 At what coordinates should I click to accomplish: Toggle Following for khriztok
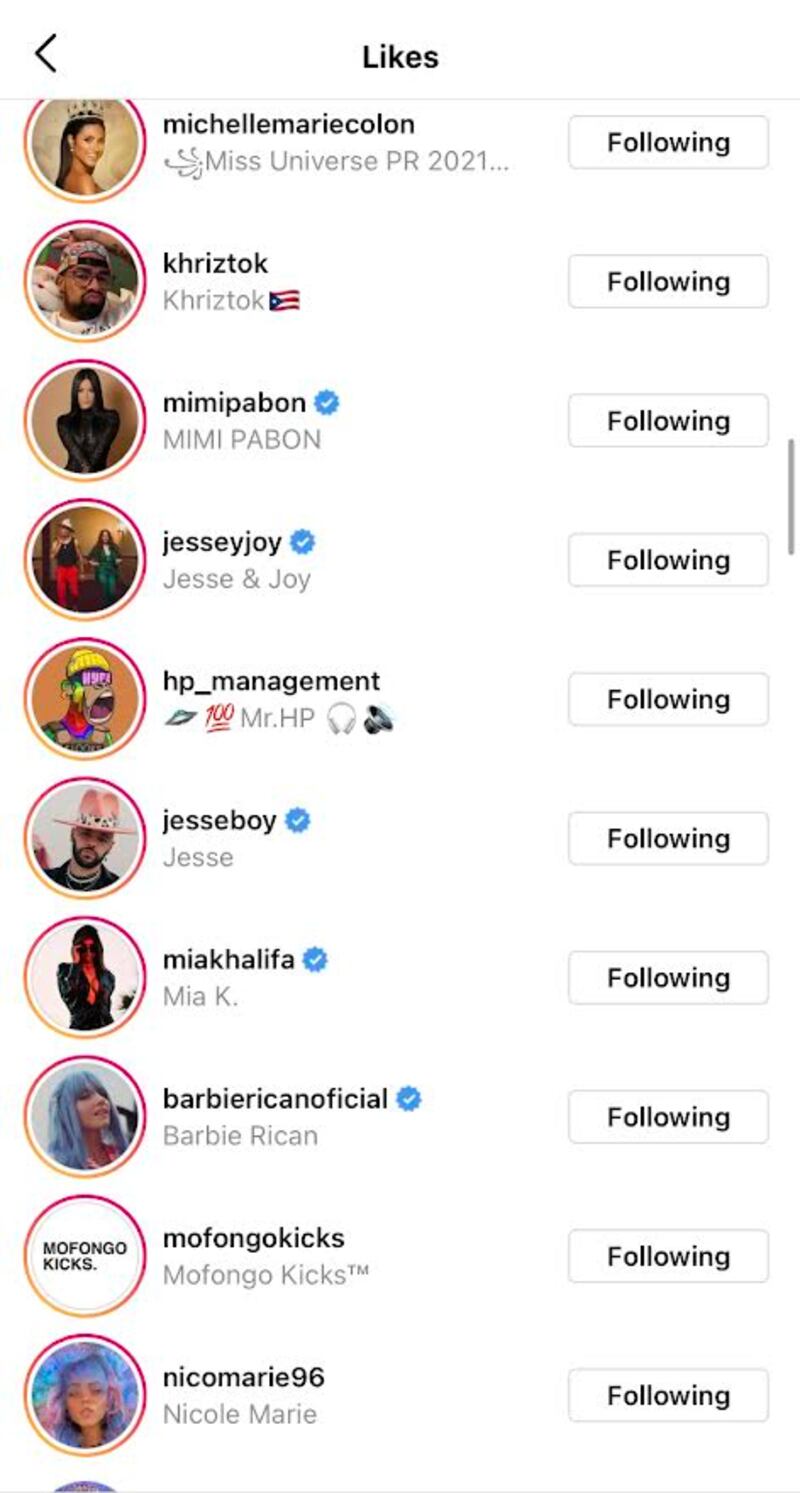click(668, 281)
